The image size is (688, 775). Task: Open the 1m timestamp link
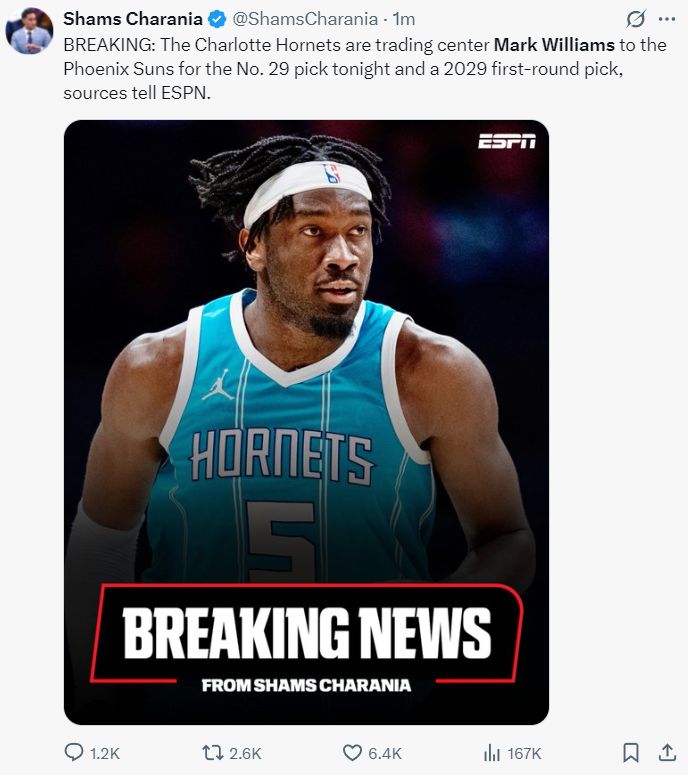[404, 19]
